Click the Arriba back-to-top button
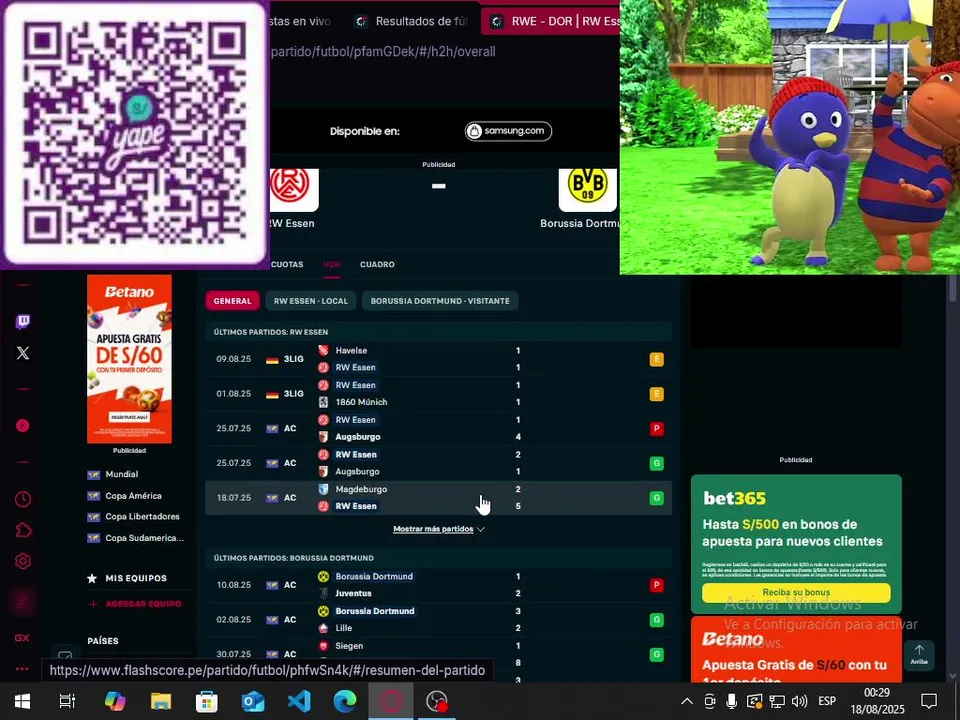The image size is (960, 720). tap(919, 654)
